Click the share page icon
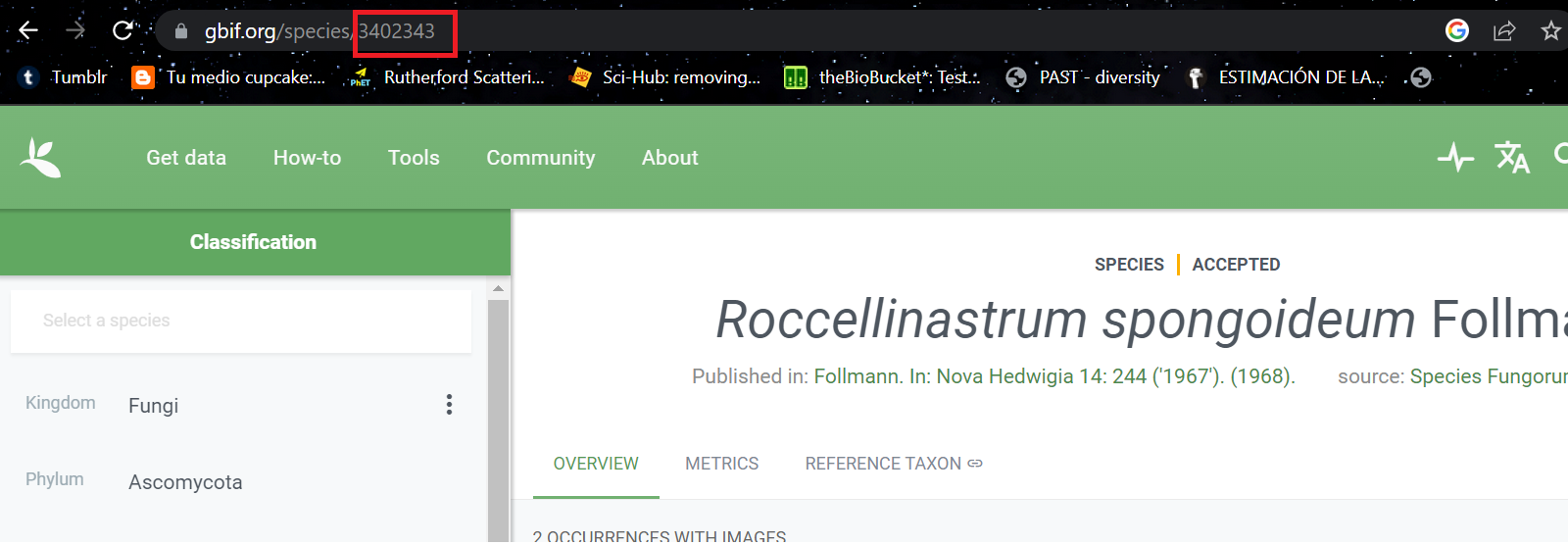1568x545 pixels. [x=1504, y=30]
